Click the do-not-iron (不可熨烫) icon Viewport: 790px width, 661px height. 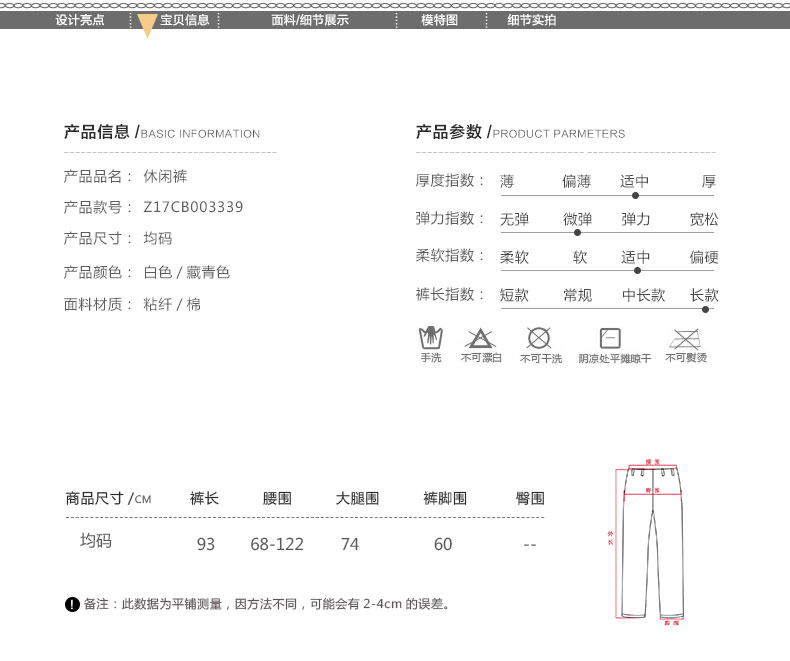pyautogui.click(x=685, y=337)
